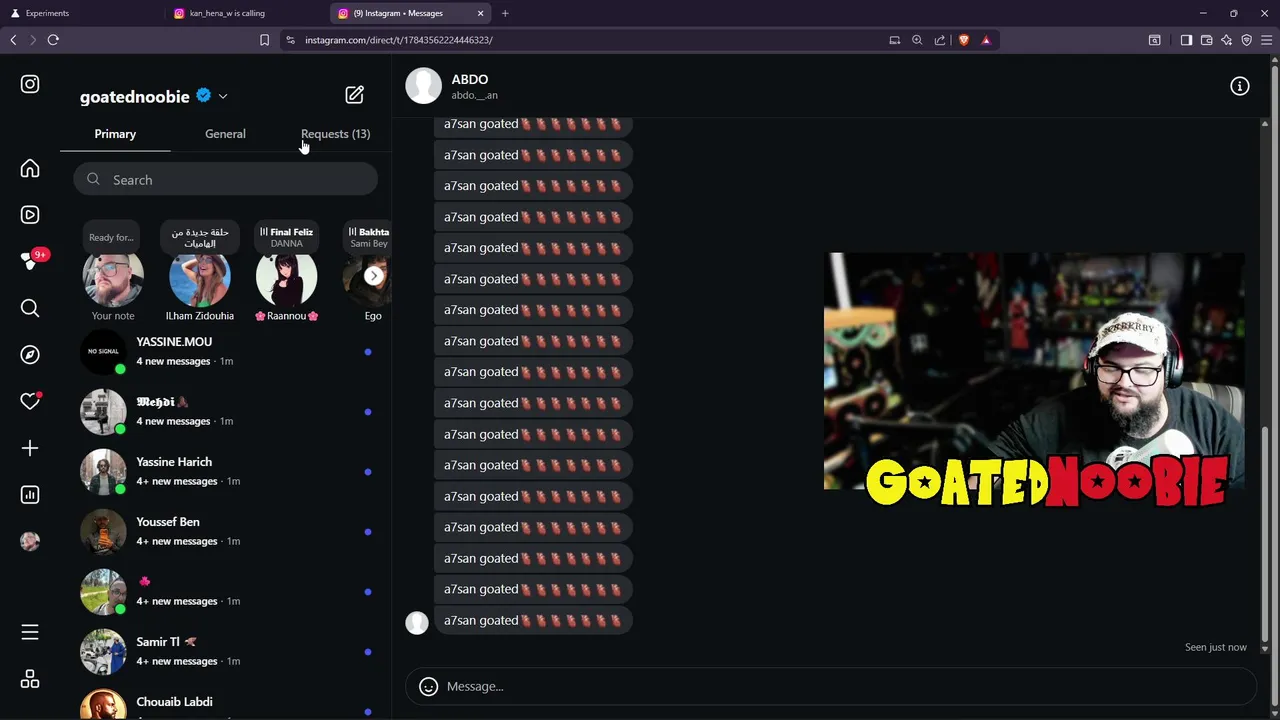The width and height of the screenshot is (1280, 720).
Task: Switch to General inbox tab
Action: [225, 134]
